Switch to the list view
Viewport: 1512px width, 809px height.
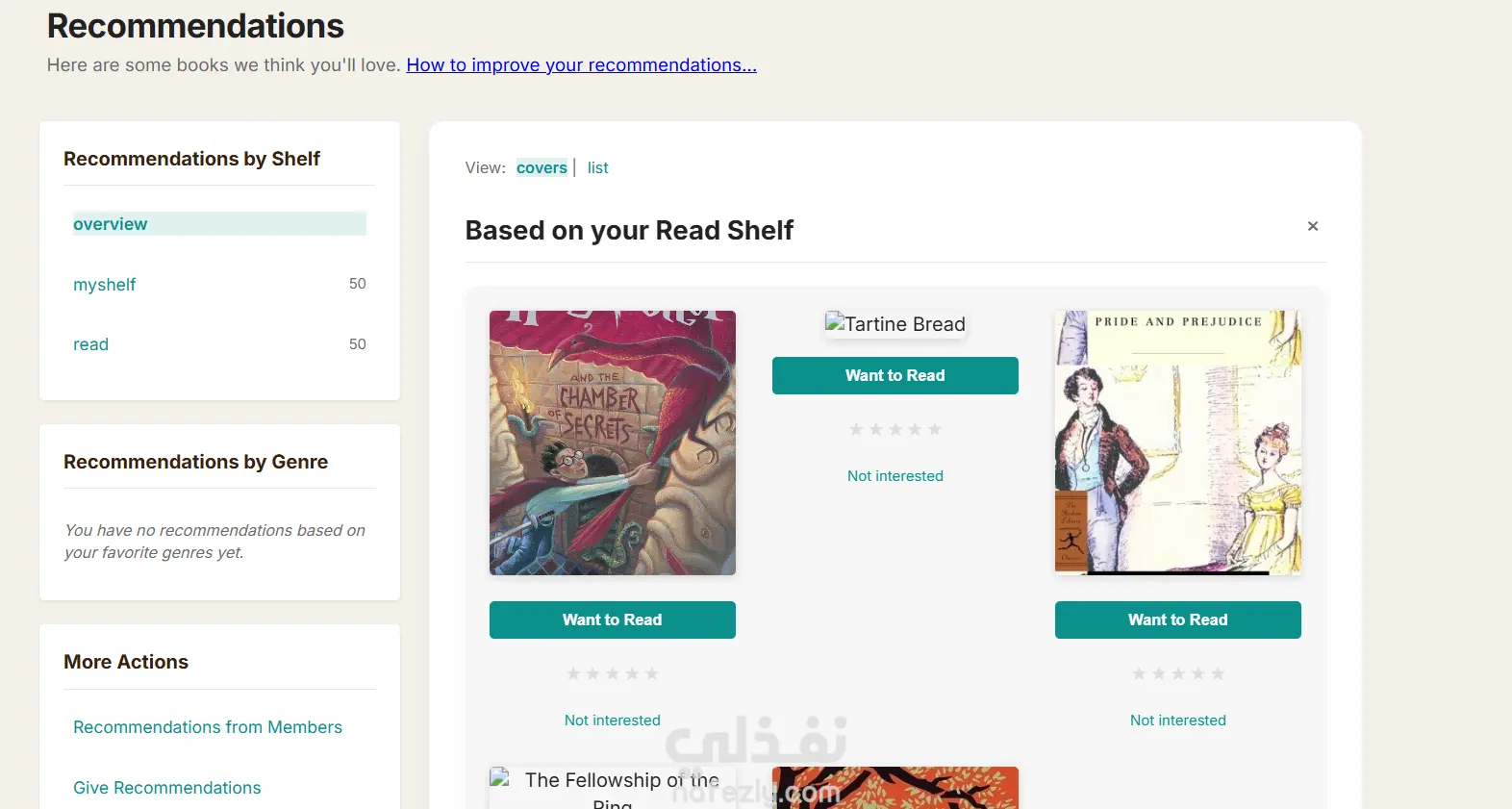[x=597, y=168]
